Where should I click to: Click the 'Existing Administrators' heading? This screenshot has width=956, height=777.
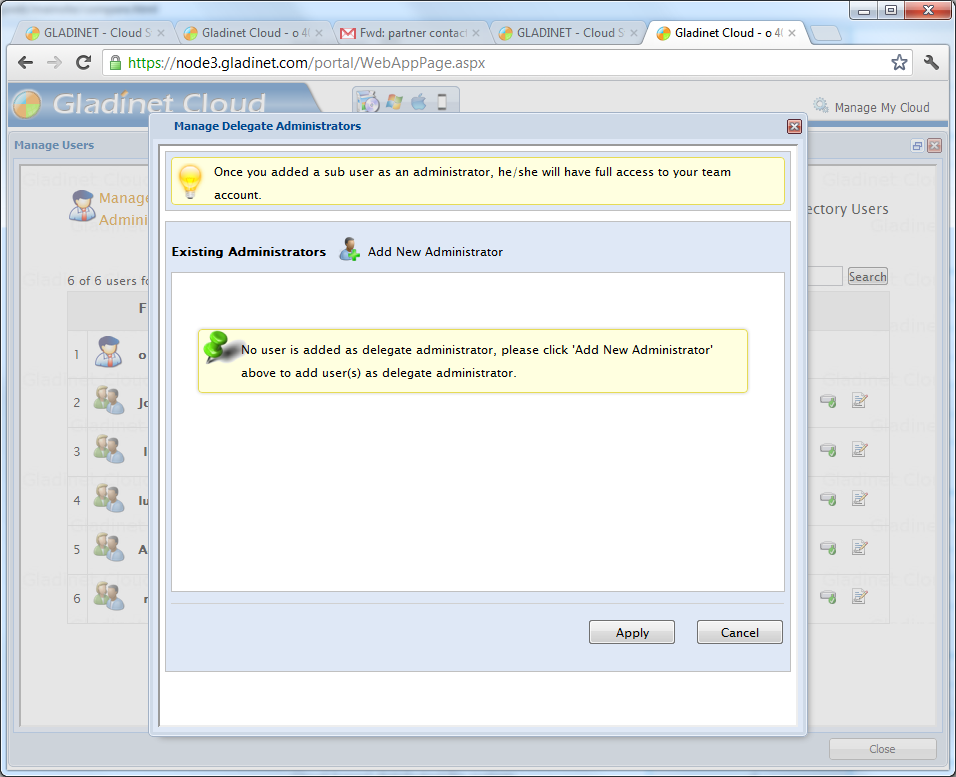(248, 252)
